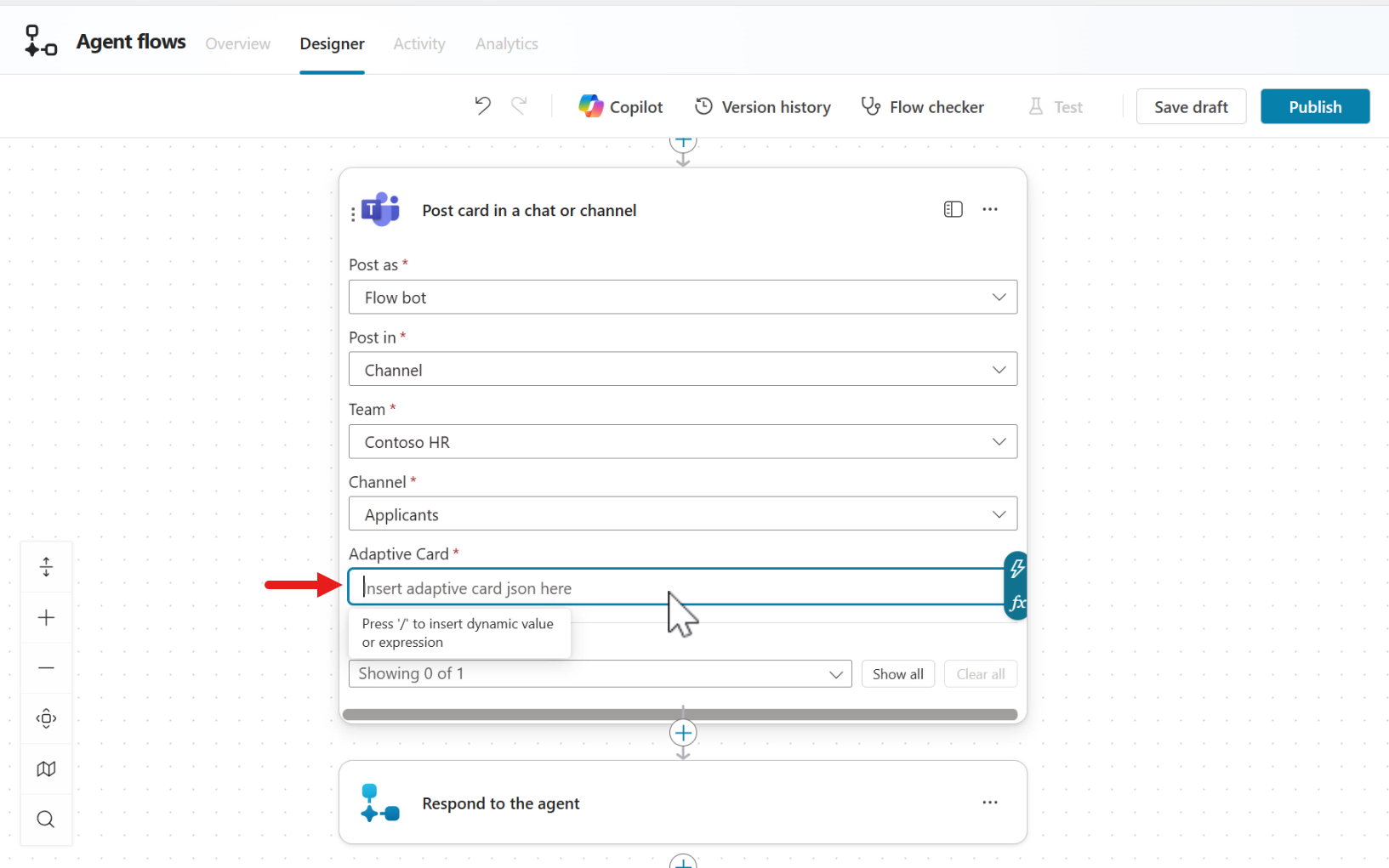Viewport: 1389px width, 868px height.
Task: Publish the agent flow
Action: point(1314,106)
